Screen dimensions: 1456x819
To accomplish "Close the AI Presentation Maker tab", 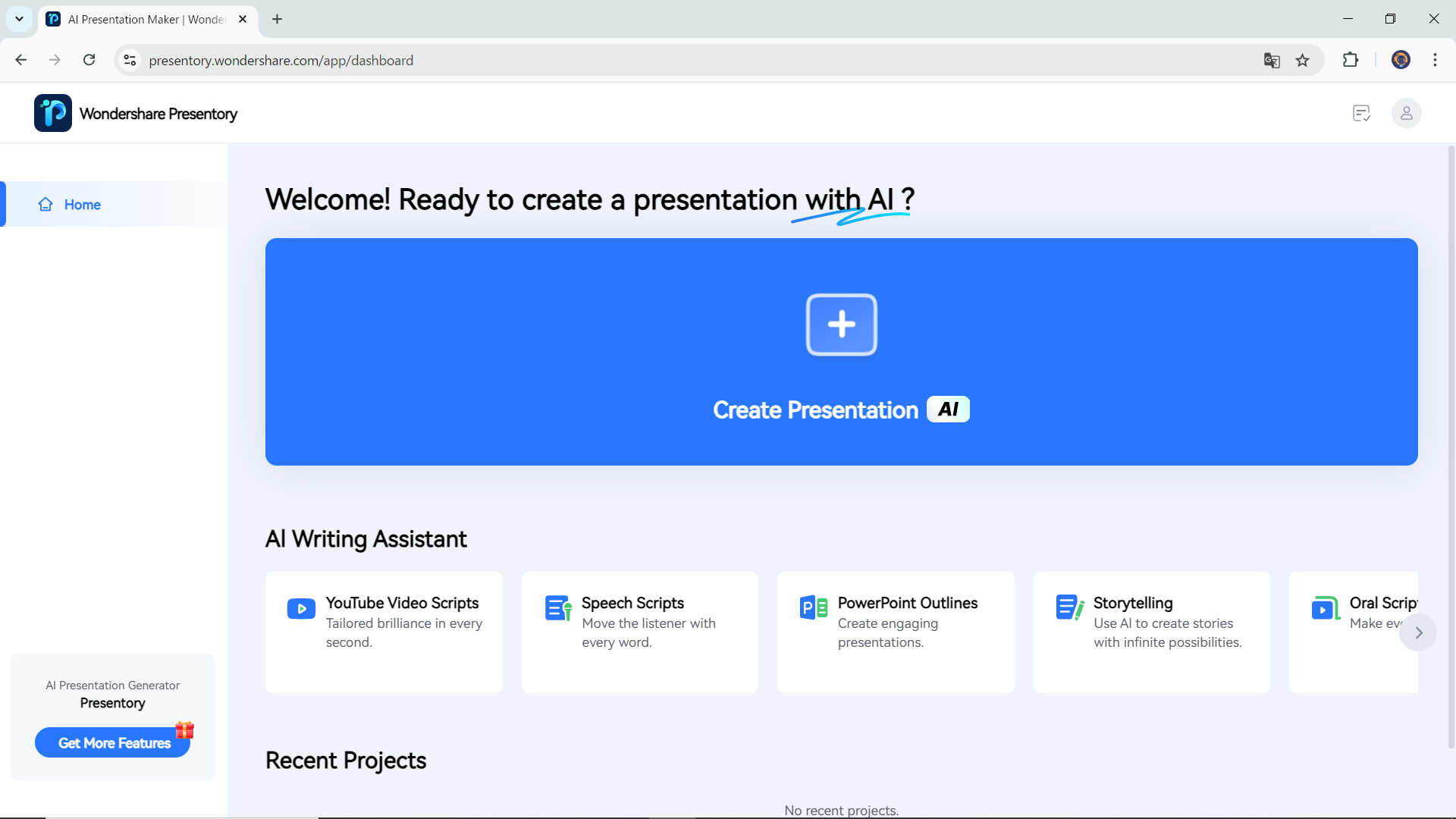I will tap(243, 19).
